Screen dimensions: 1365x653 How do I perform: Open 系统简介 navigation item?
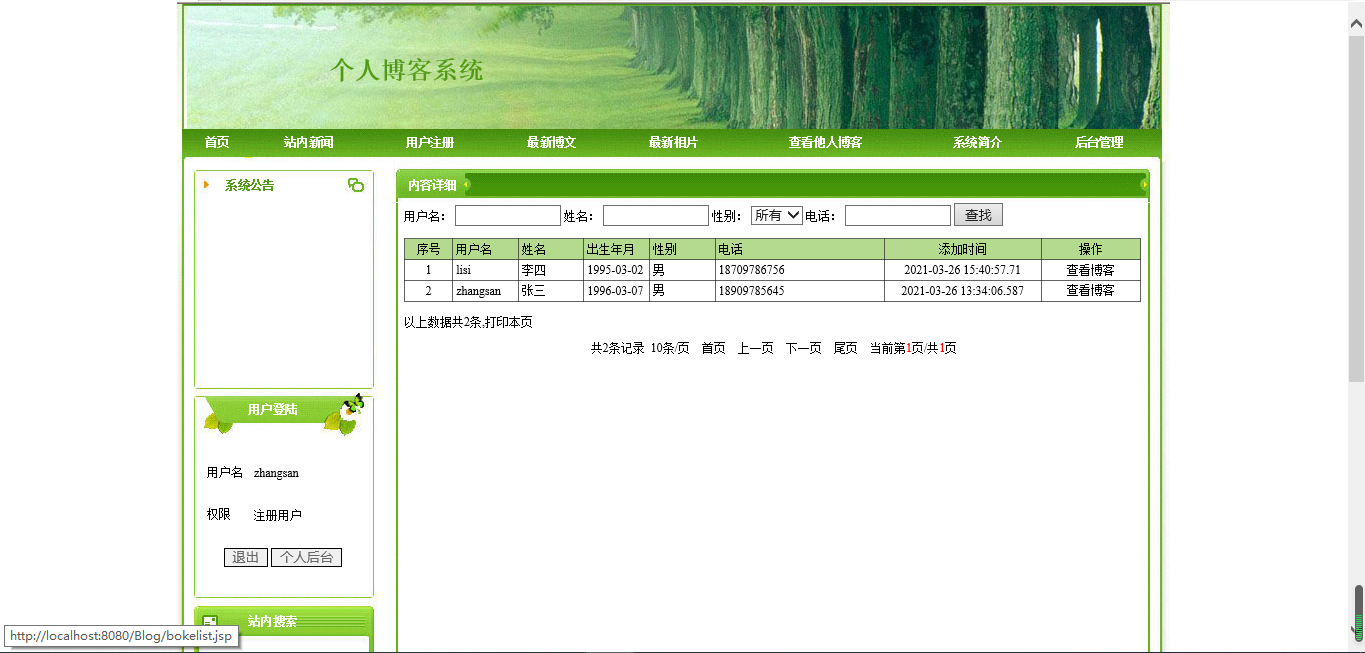(977, 143)
